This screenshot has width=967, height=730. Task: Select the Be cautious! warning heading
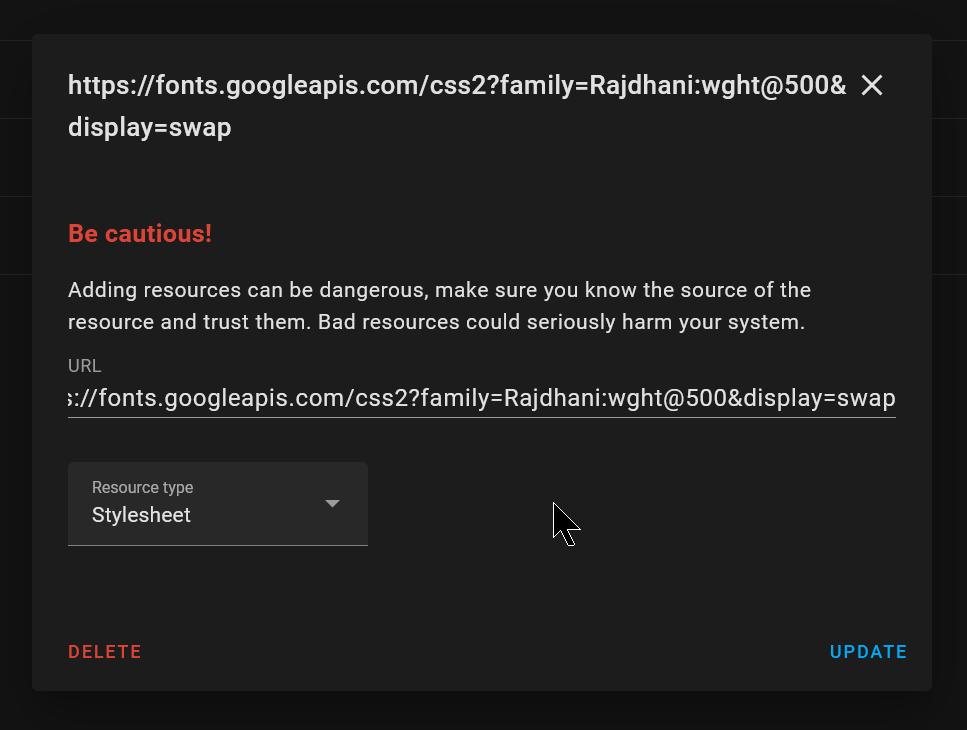(x=140, y=233)
